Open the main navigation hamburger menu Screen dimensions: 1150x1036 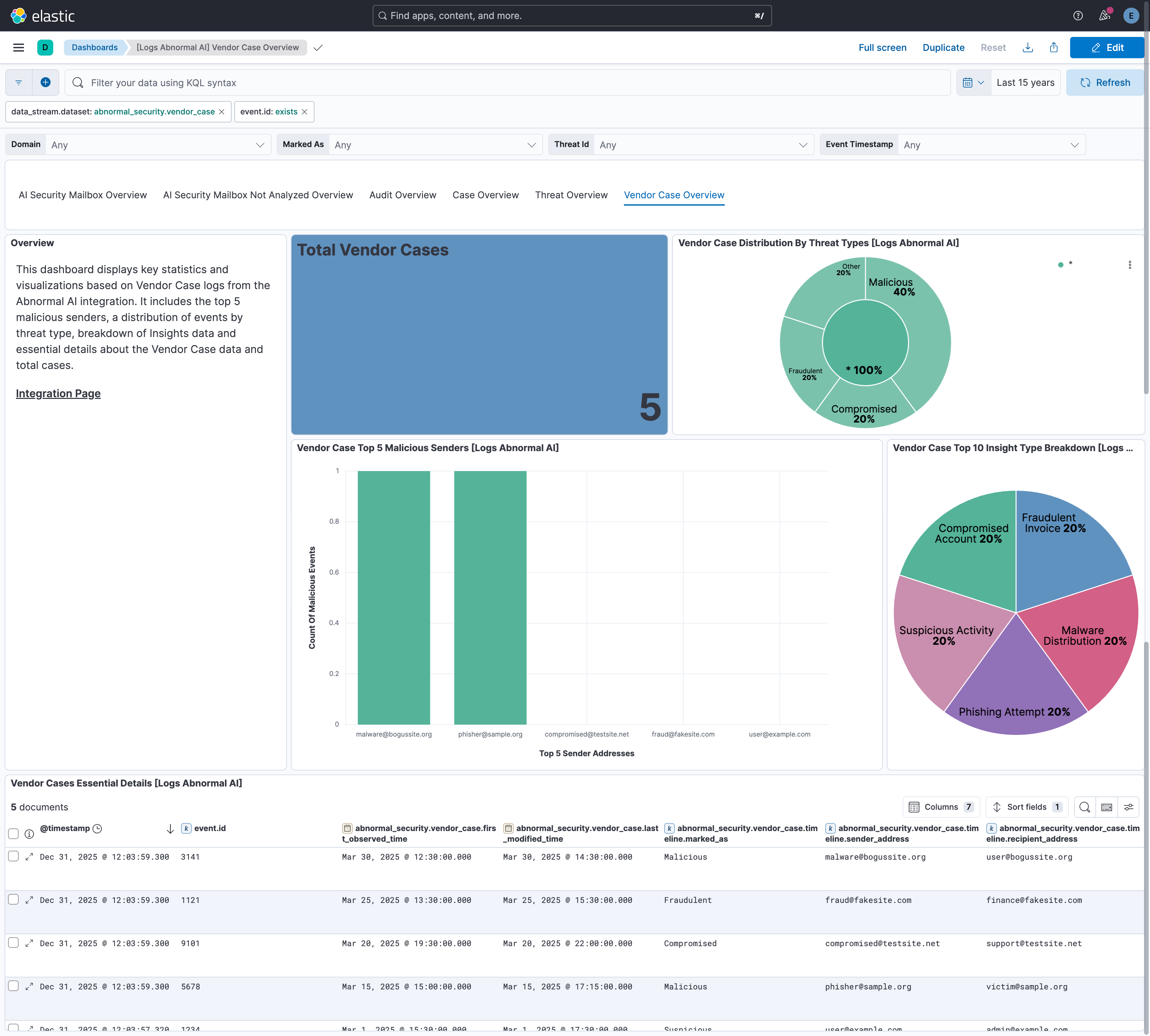18,47
